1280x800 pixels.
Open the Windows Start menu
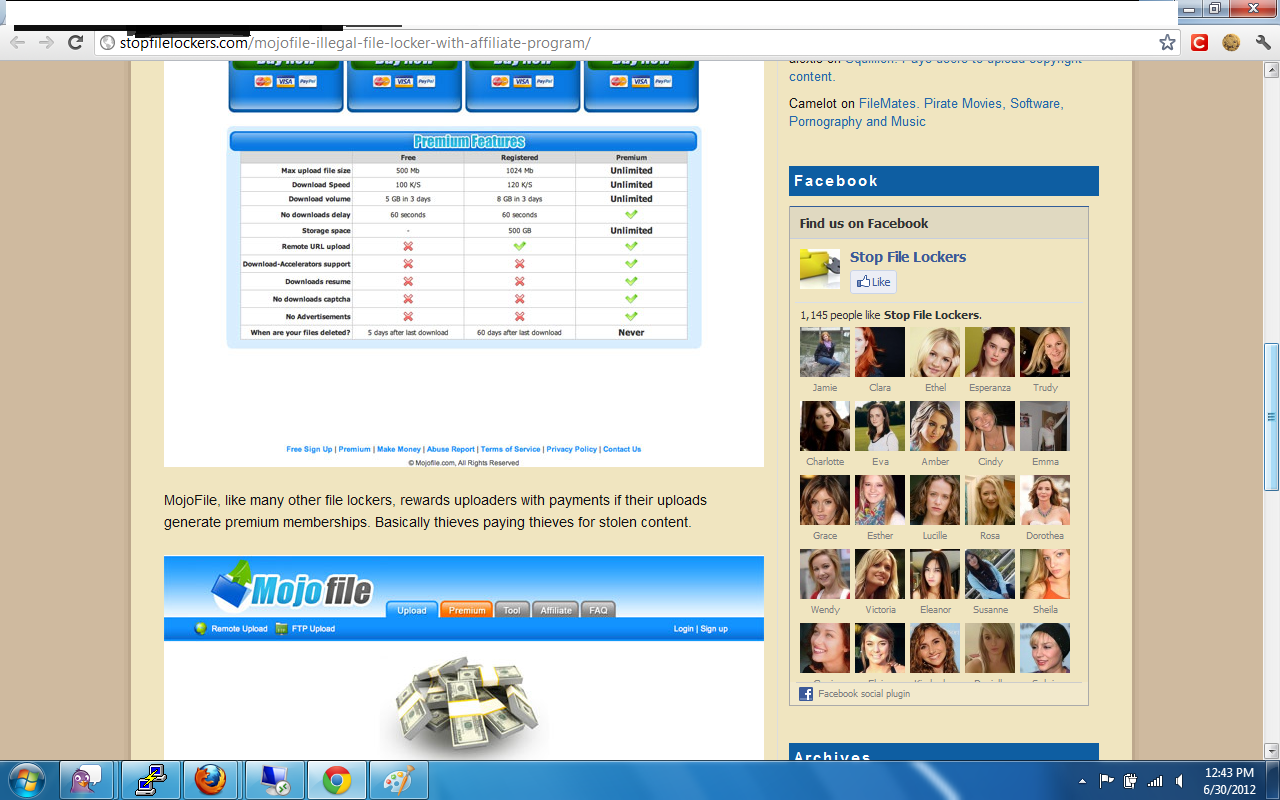(x=26, y=780)
